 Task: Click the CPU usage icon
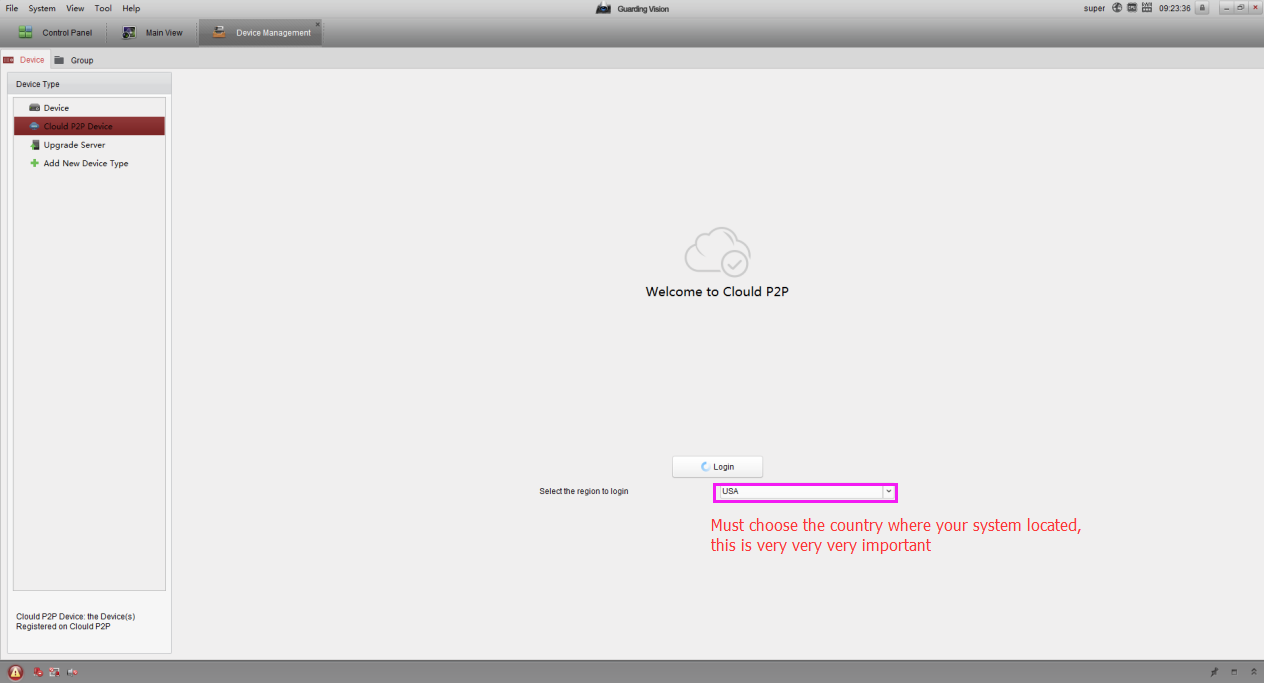1132,8
